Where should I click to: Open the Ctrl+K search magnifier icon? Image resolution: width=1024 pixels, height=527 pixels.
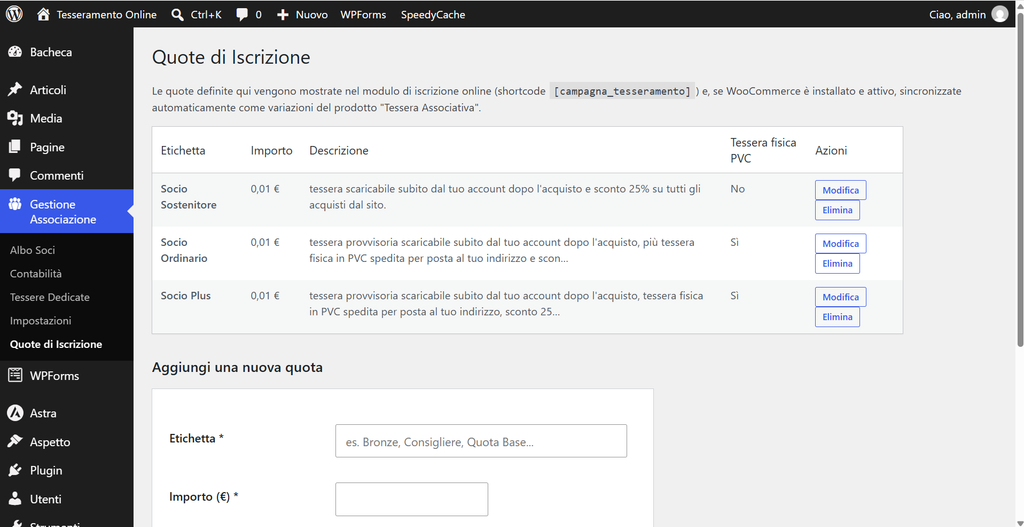(177, 14)
